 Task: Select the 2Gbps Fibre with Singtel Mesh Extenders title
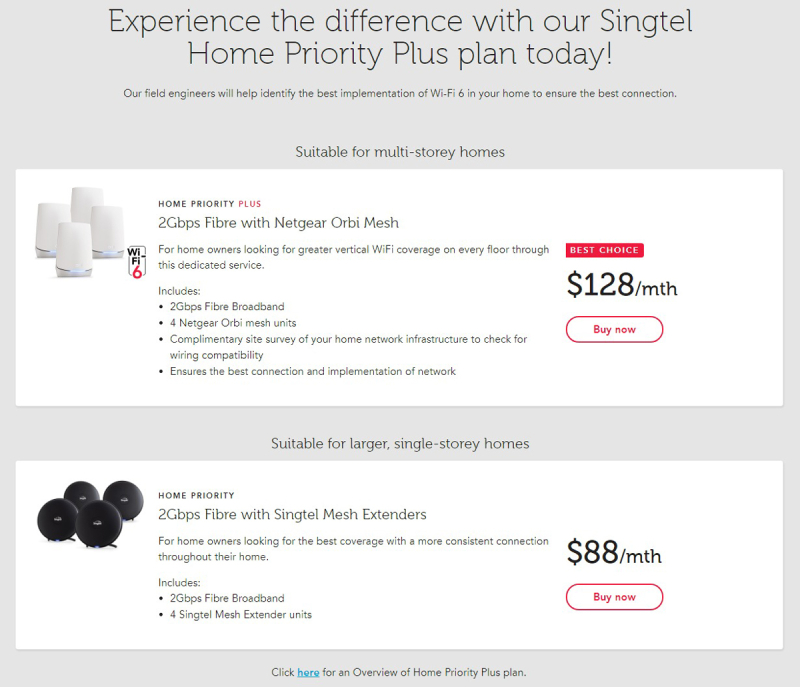292,515
